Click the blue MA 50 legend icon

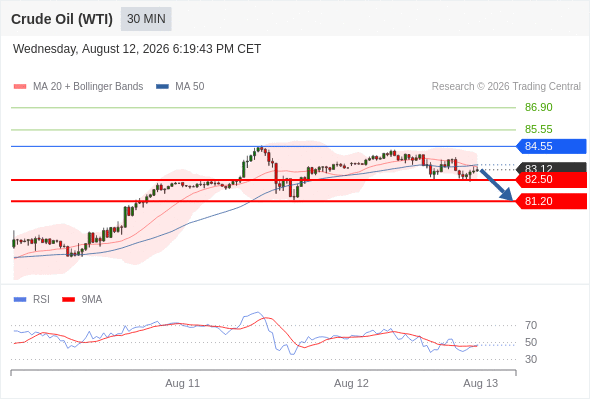click(x=163, y=87)
